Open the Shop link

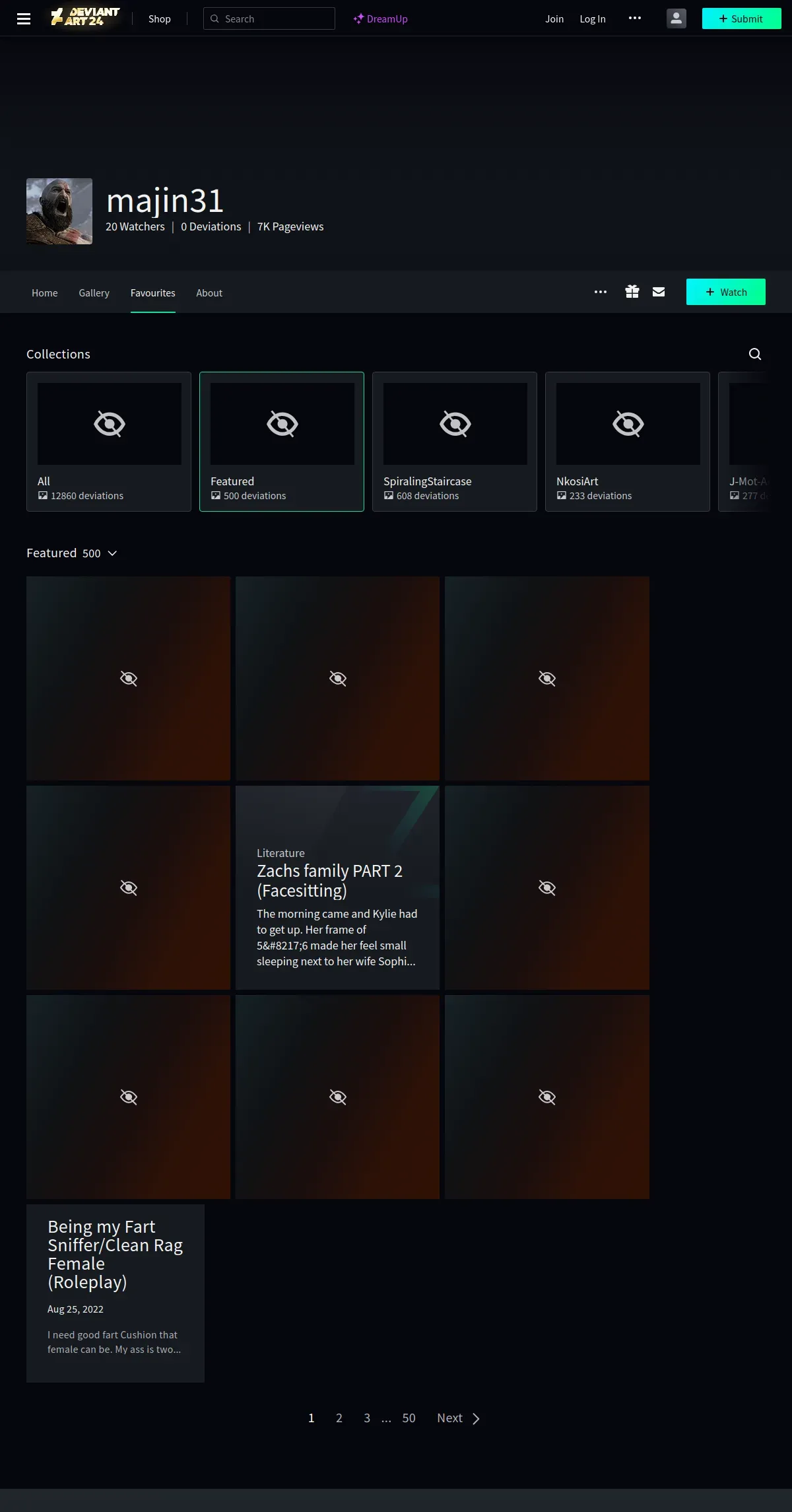point(159,18)
